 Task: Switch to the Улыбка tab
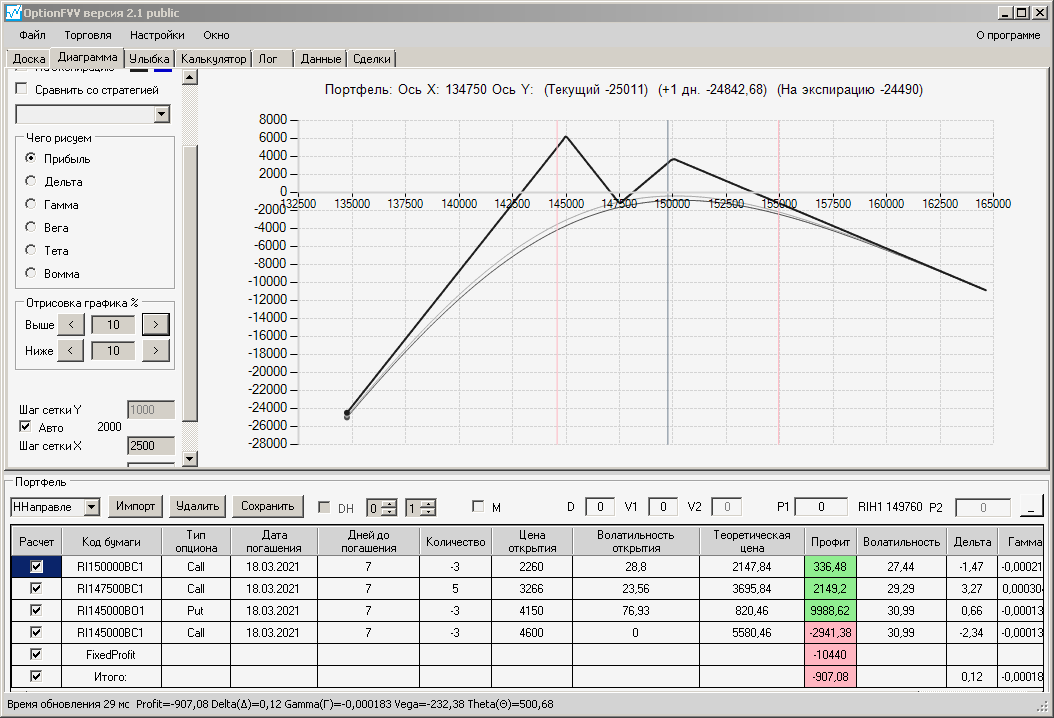coord(149,59)
